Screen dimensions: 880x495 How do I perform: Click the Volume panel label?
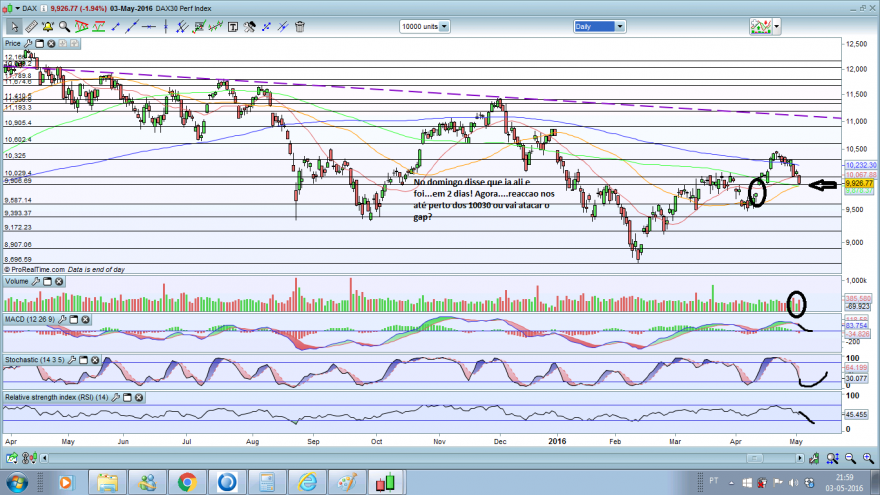tap(16, 281)
